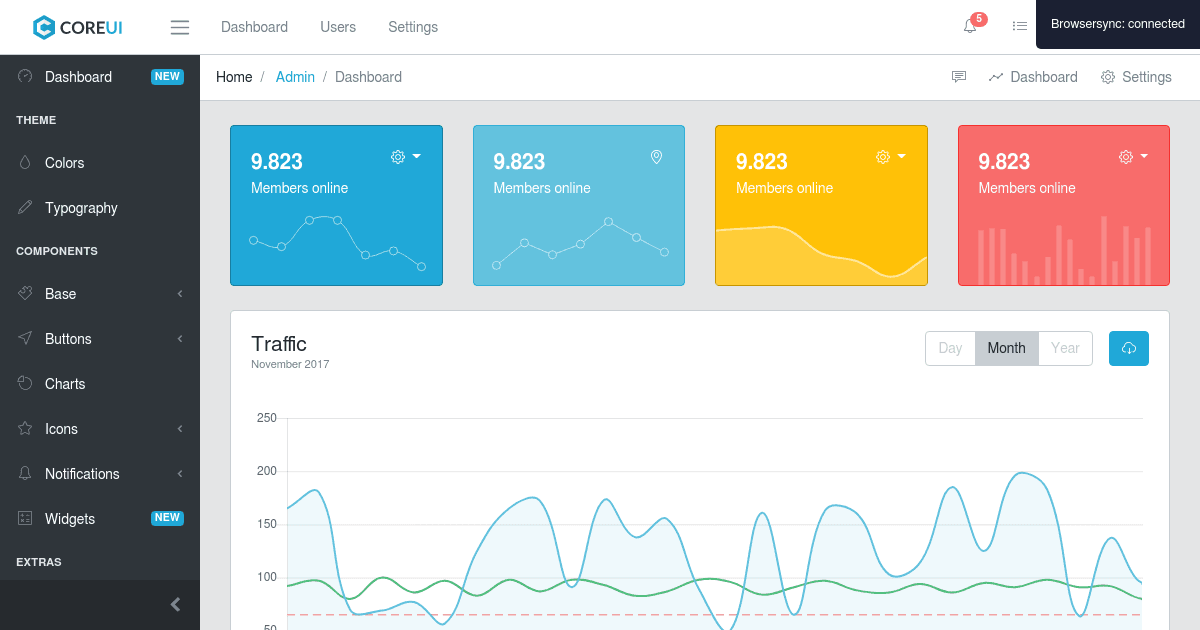
Task: Click the Notifications bell icon in the sidebar
Action: 25,474
